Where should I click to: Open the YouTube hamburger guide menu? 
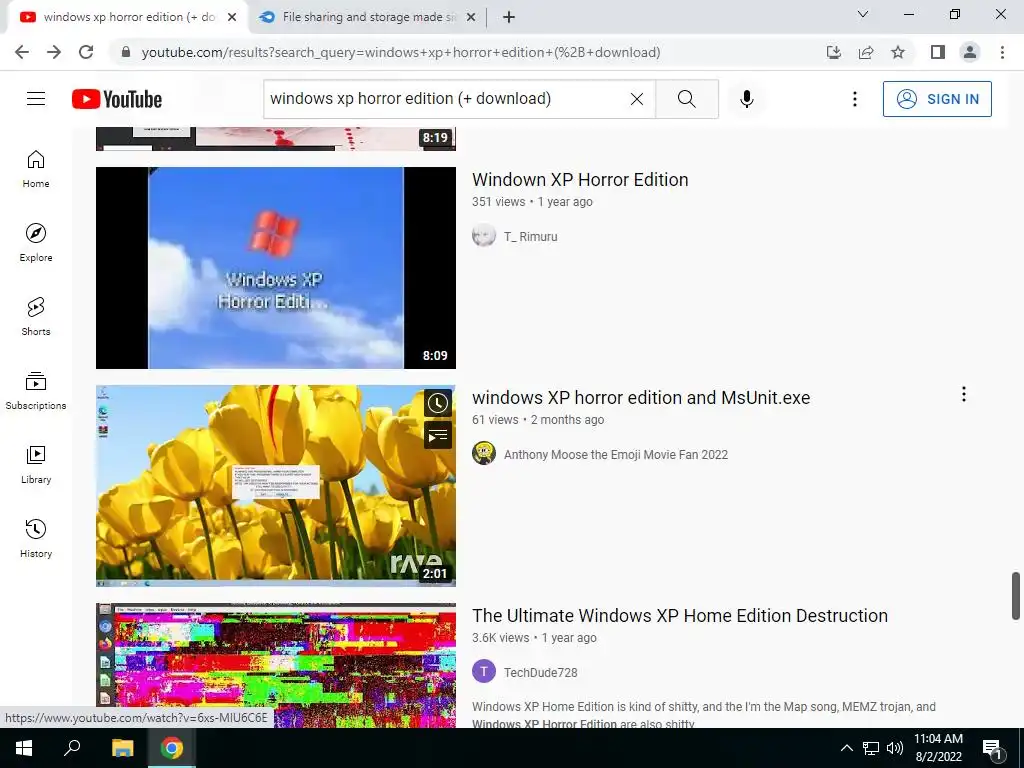pyautogui.click(x=36, y=99)
